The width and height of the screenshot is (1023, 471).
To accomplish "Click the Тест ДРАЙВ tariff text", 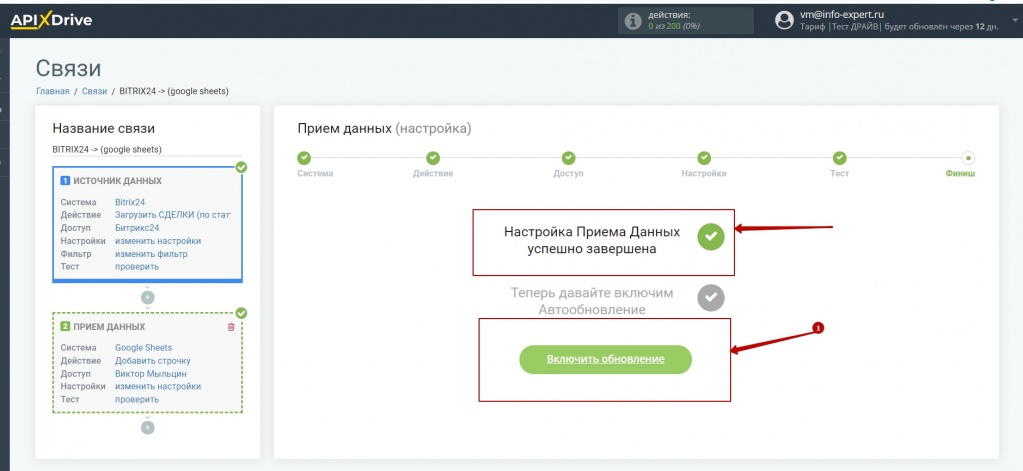I will pos(855,27).
